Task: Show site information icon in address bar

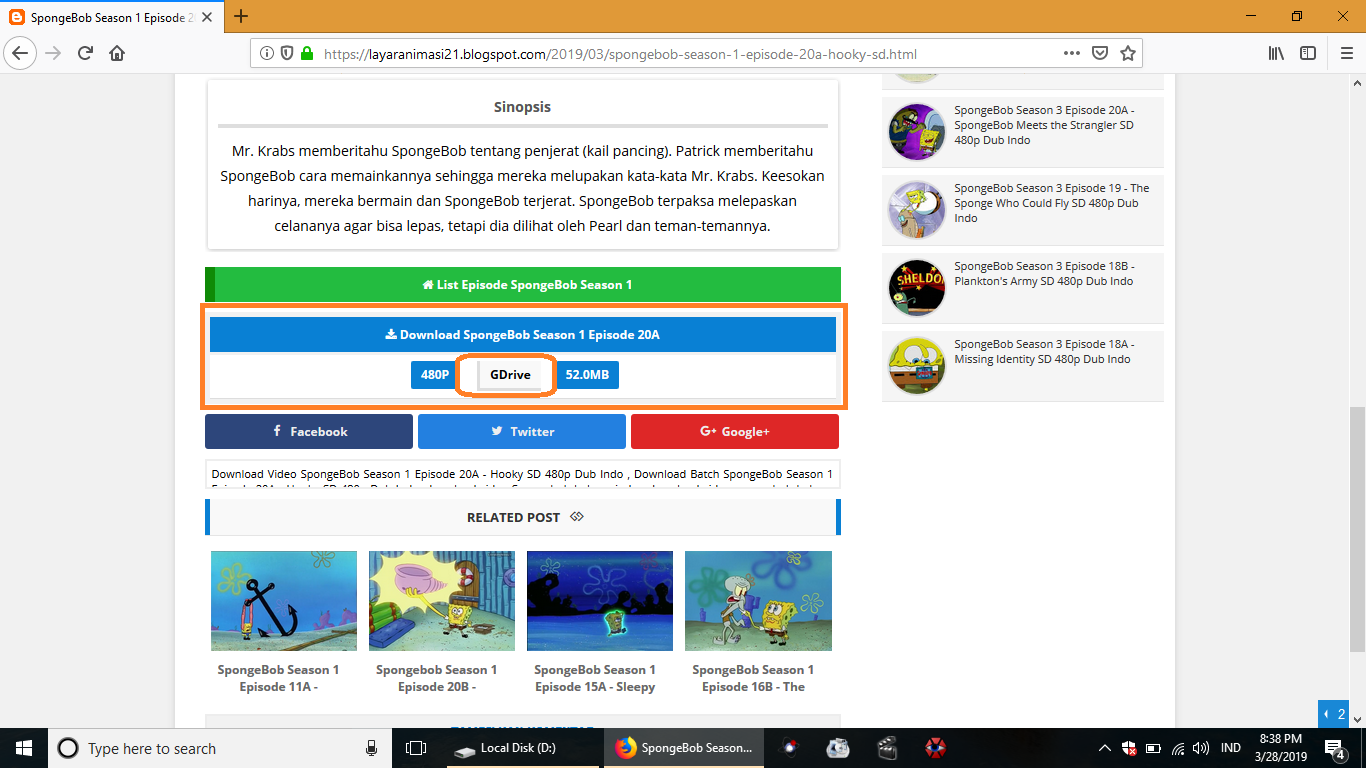Action: pos(267,54)
